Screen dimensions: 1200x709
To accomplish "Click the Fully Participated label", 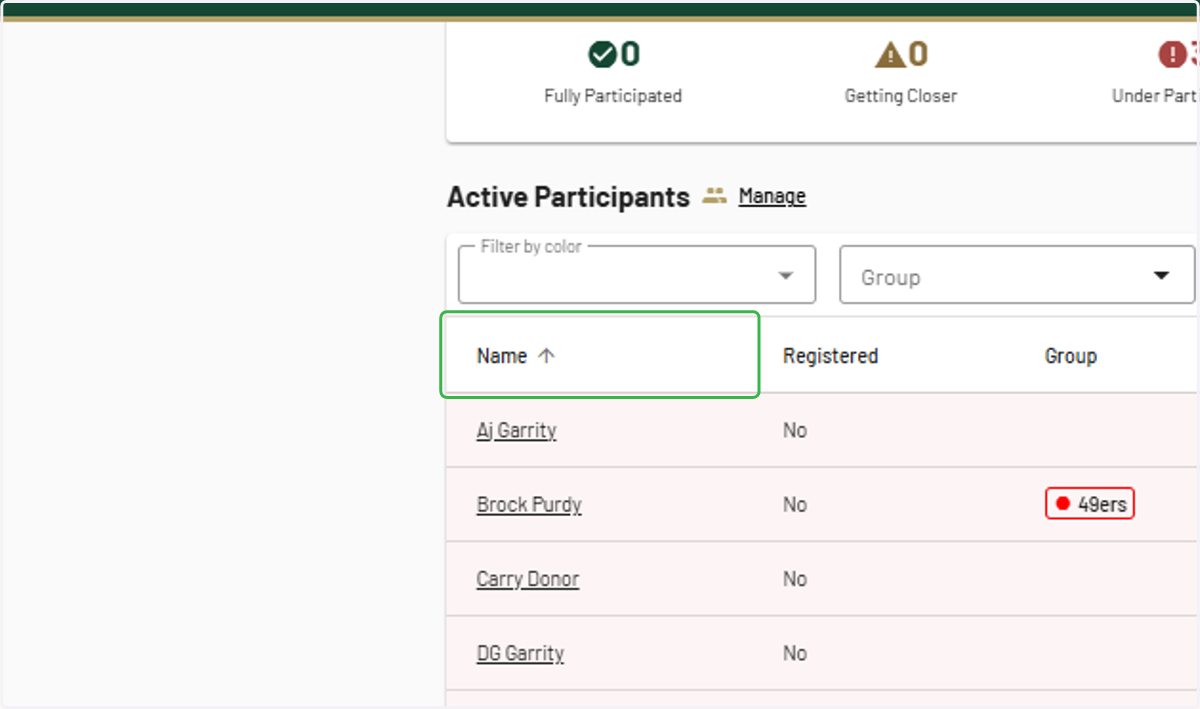I will (613, 96).
